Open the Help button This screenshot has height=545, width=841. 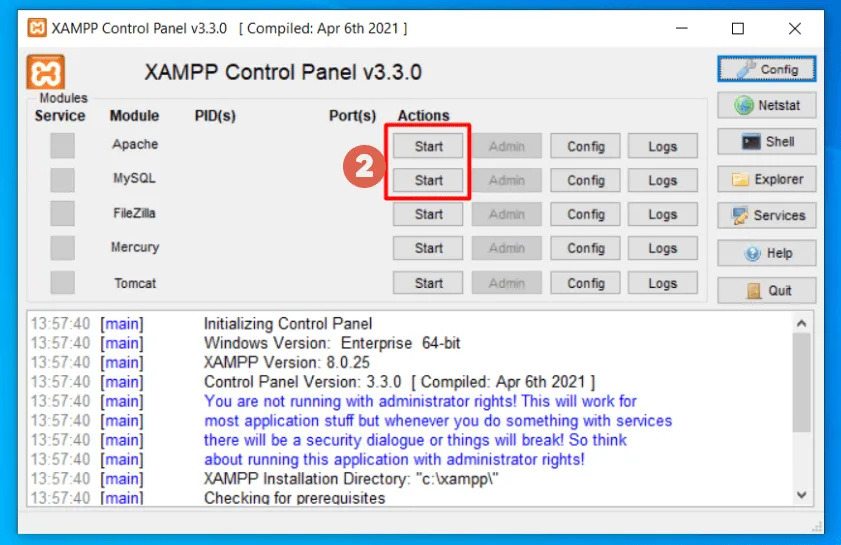pos(766,253)
